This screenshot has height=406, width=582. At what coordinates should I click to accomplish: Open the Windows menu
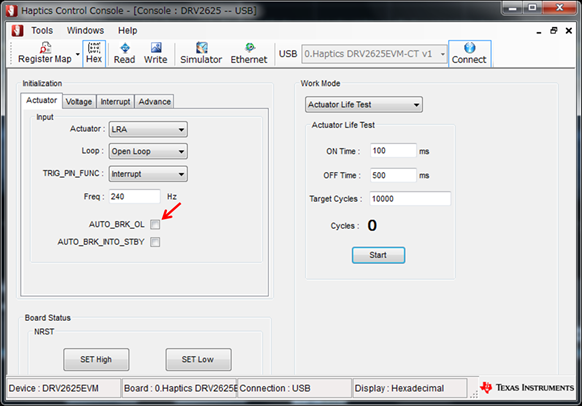[85, 30]
